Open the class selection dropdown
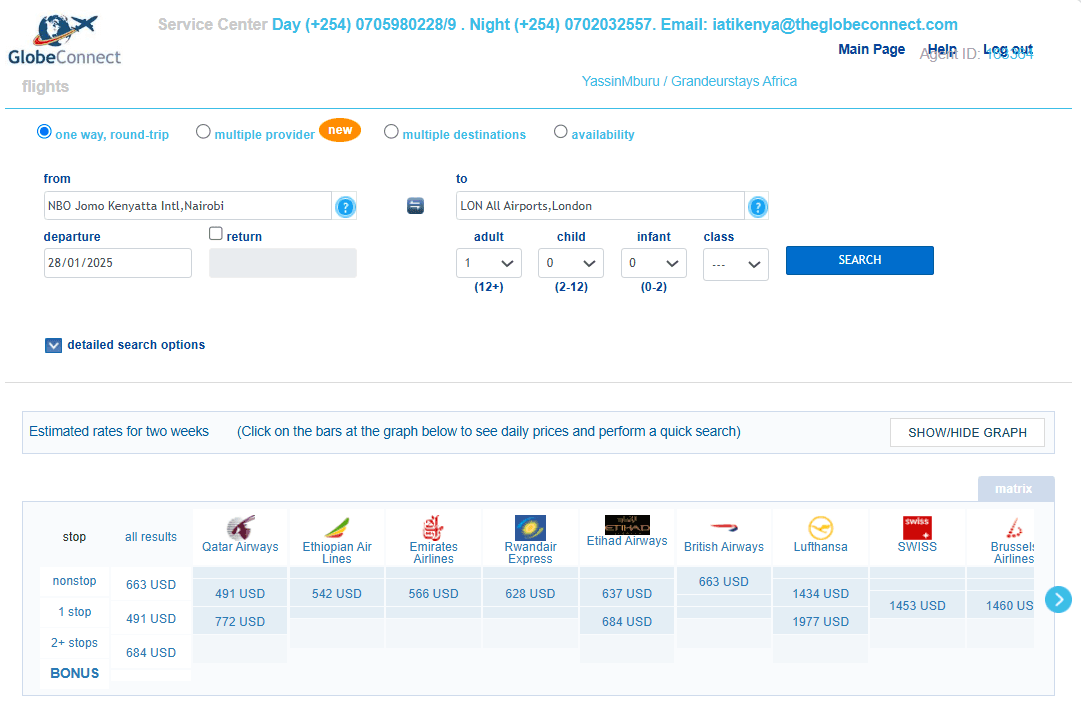Image resolution: width=1081 pixels, height=702 pixels. (x=736, y=264)
